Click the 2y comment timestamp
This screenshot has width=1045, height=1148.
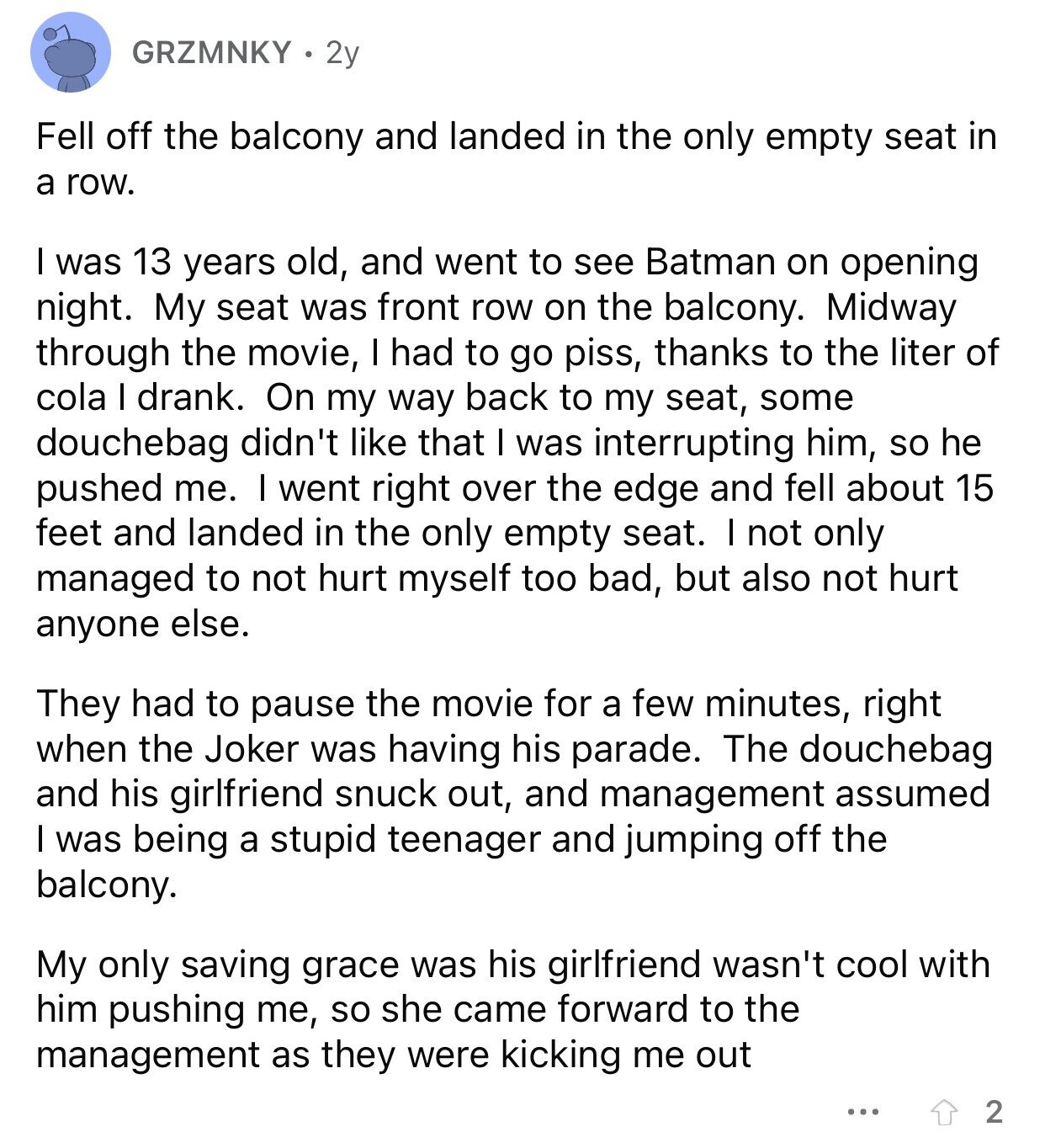tap(342, 53)
